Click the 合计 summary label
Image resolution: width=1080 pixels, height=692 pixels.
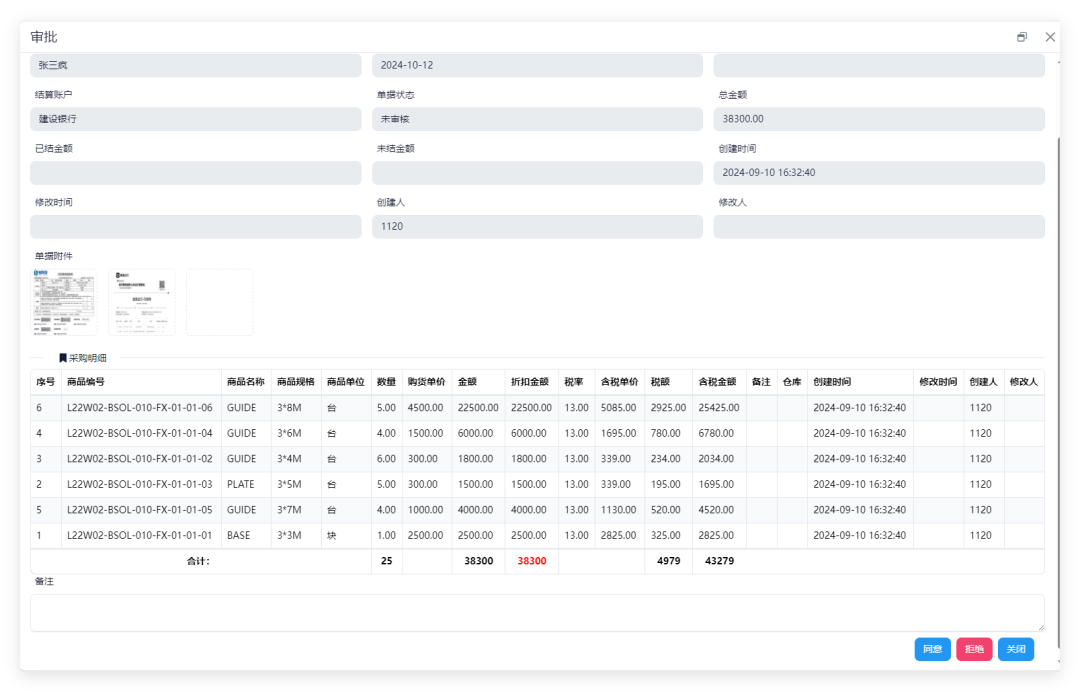[198, 560]
